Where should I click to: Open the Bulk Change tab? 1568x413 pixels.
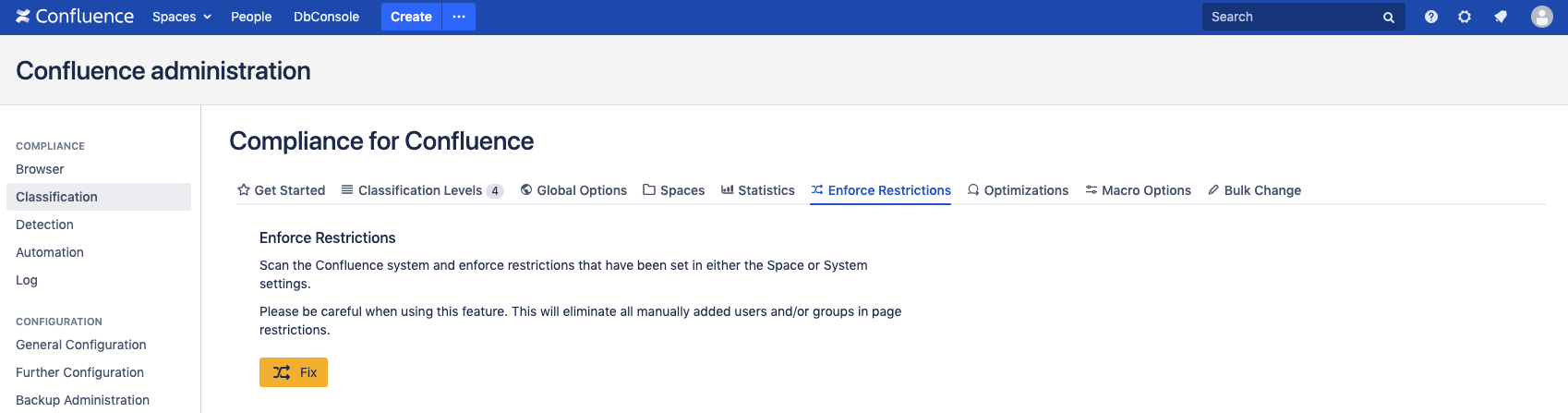(1254, 190)
